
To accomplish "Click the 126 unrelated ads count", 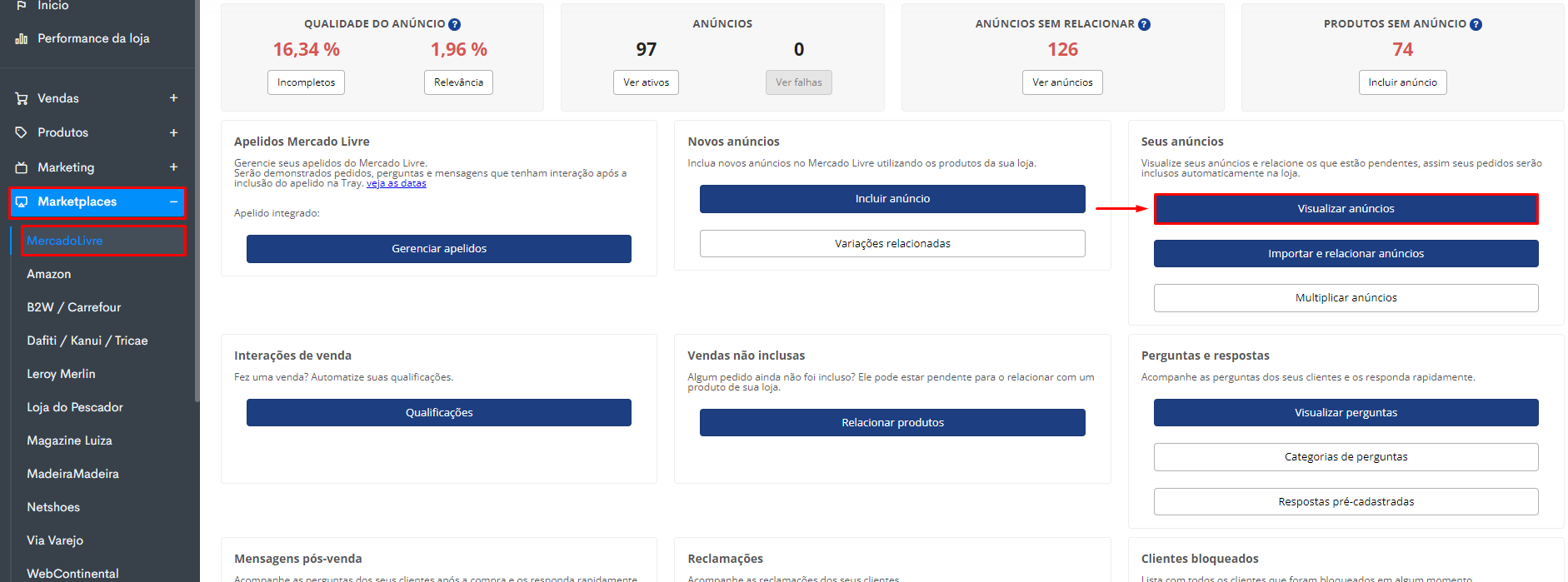I will [x=1062, y=50].
